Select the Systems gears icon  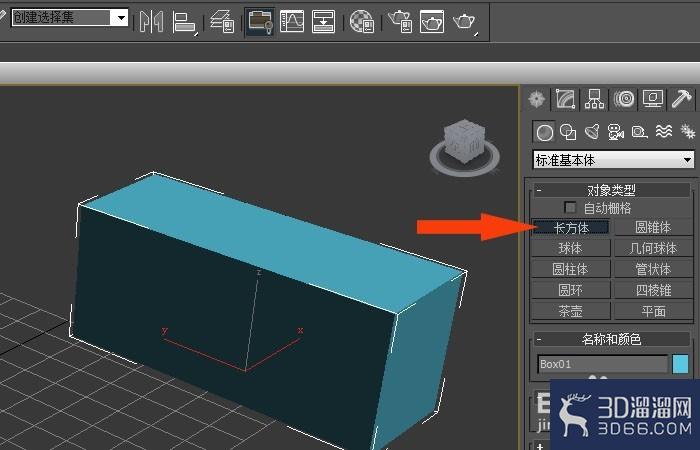pos(688,131)
